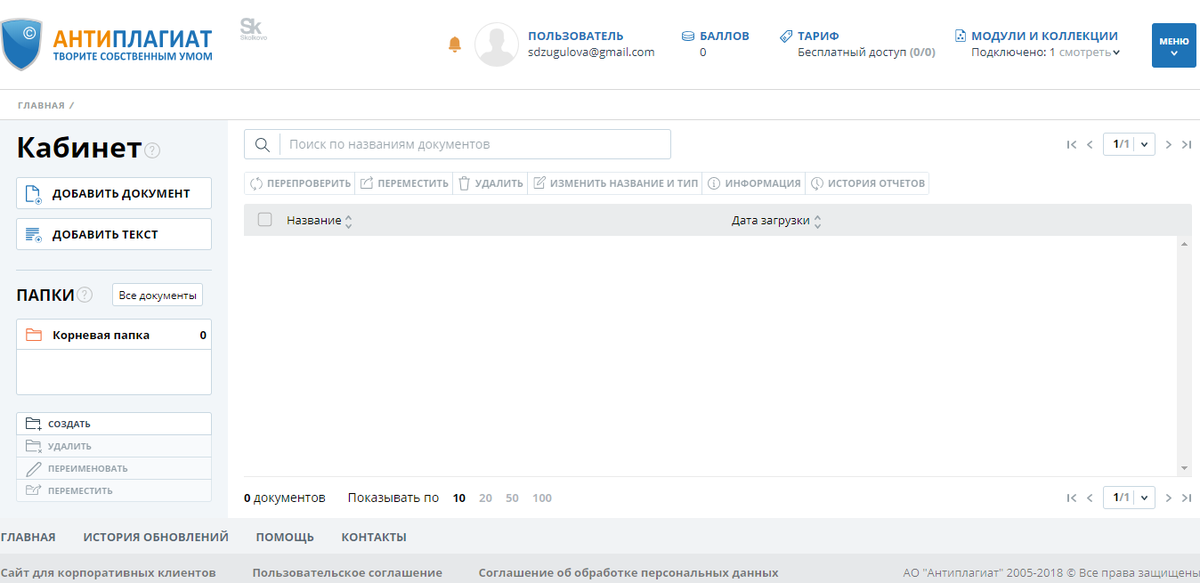Click the Добавить текст icon
Screen dimensions: 1200x583
pos(33,233)
